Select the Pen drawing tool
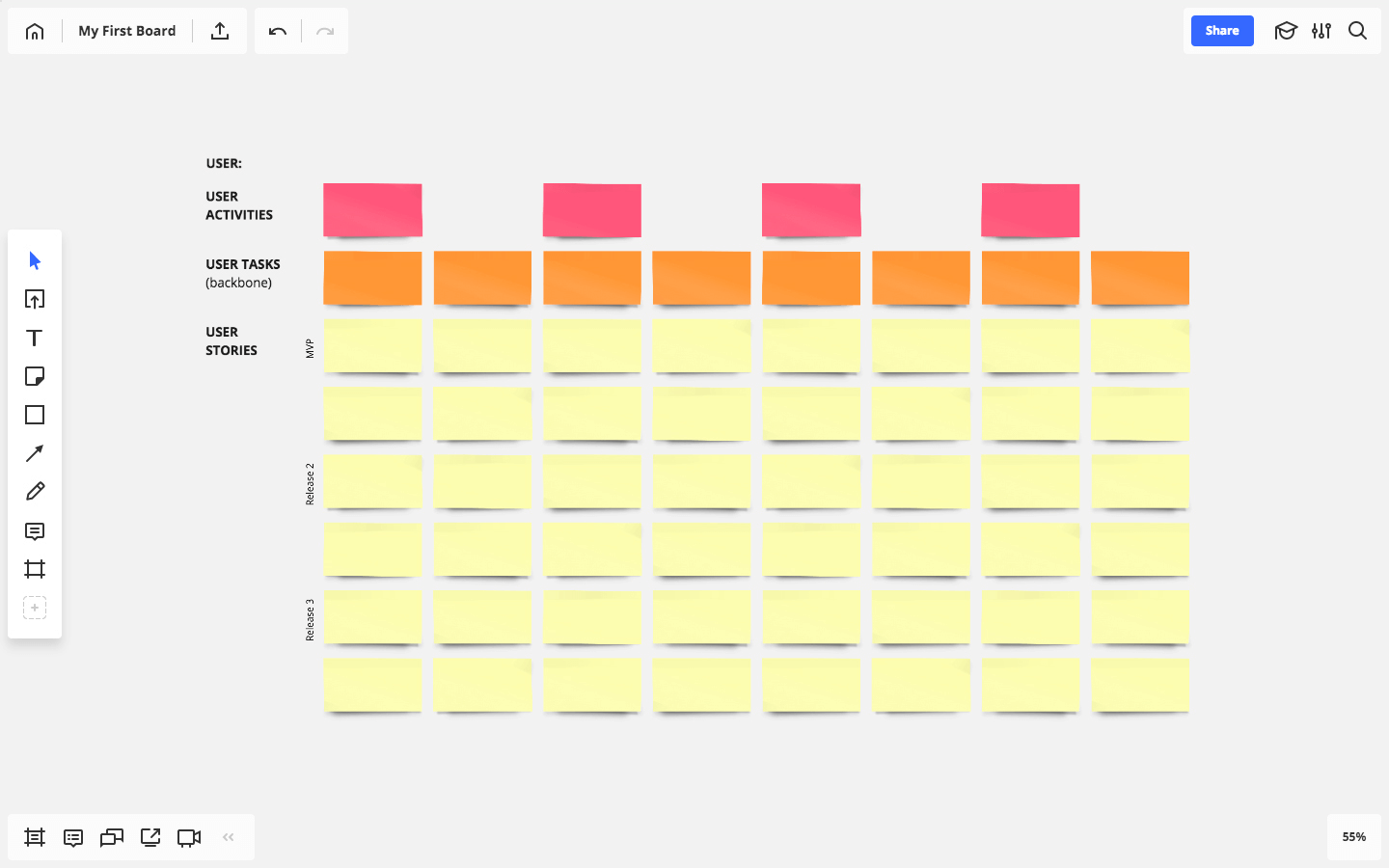The width and height of the screenshot is (1389, 868). (35, 492)
